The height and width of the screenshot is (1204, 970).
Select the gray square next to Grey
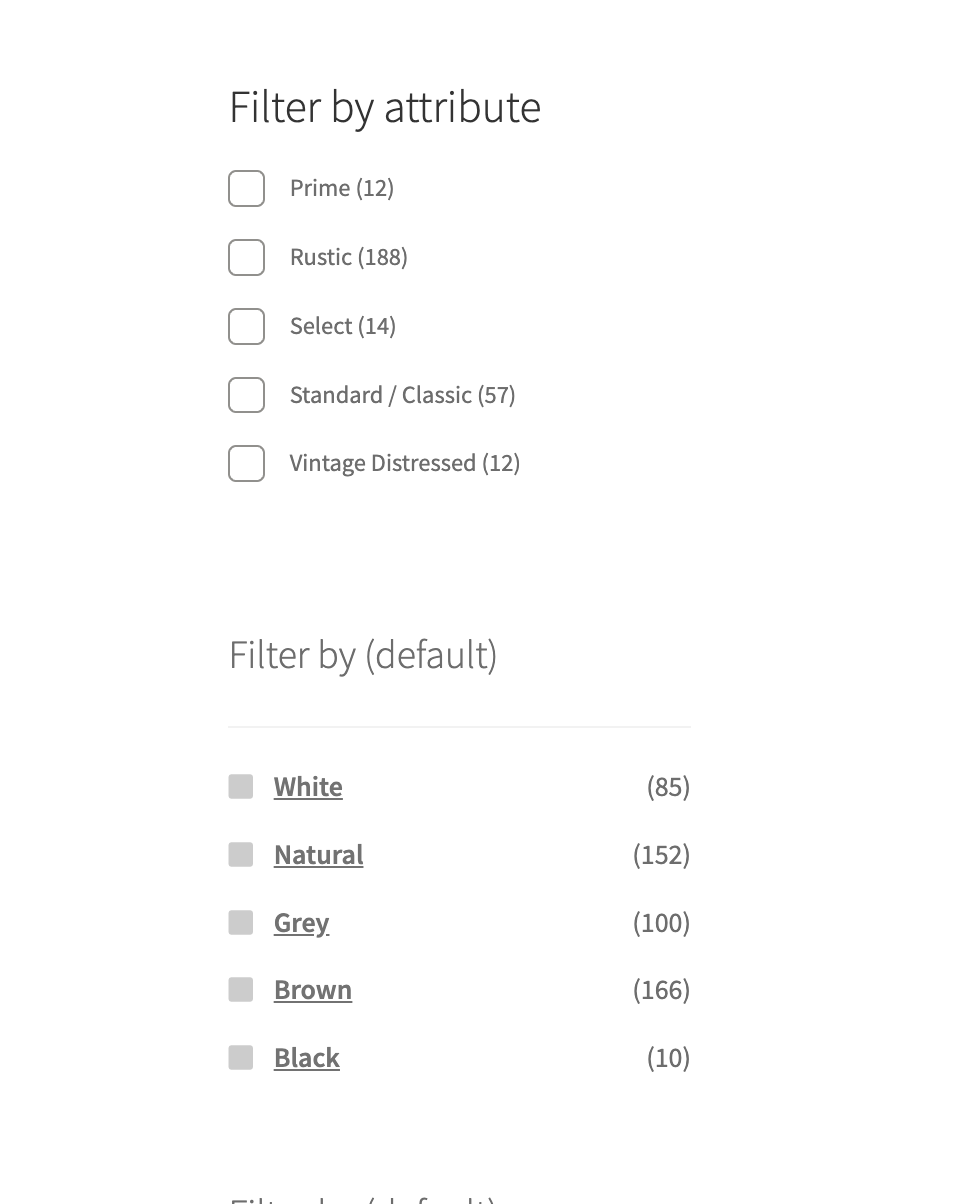point(241,922)
